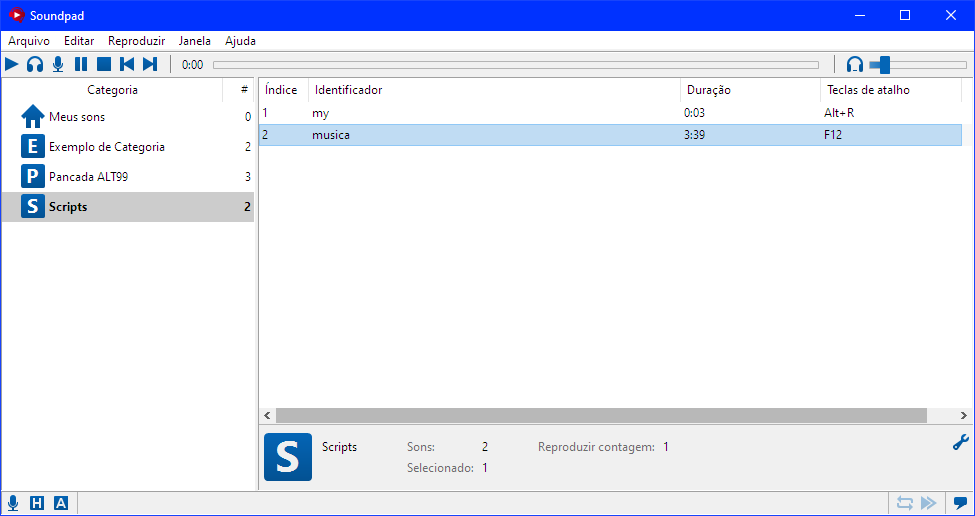The image size is (975, 516).
Task: Toggle the A button in status bar
Action: [61, 503]
